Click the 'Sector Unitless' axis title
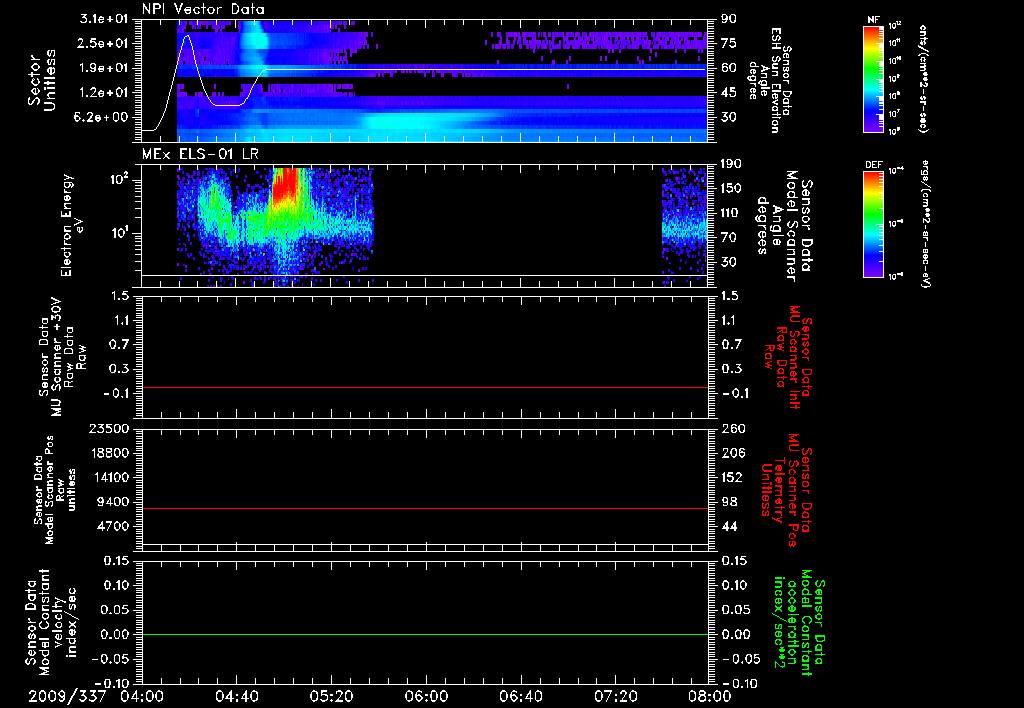Screen dimensions: 1024x708 [42, 80]
